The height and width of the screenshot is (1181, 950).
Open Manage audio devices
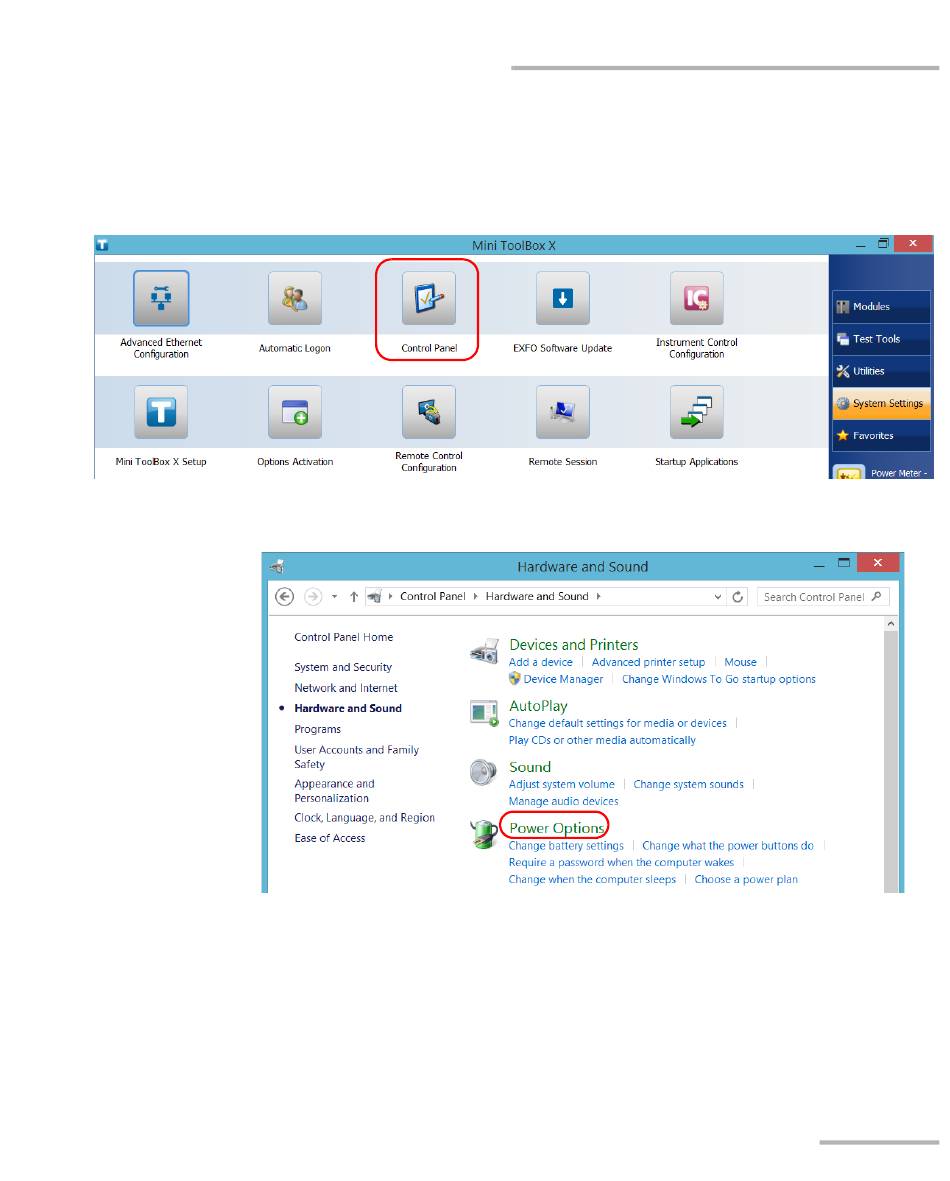point(563,801)
